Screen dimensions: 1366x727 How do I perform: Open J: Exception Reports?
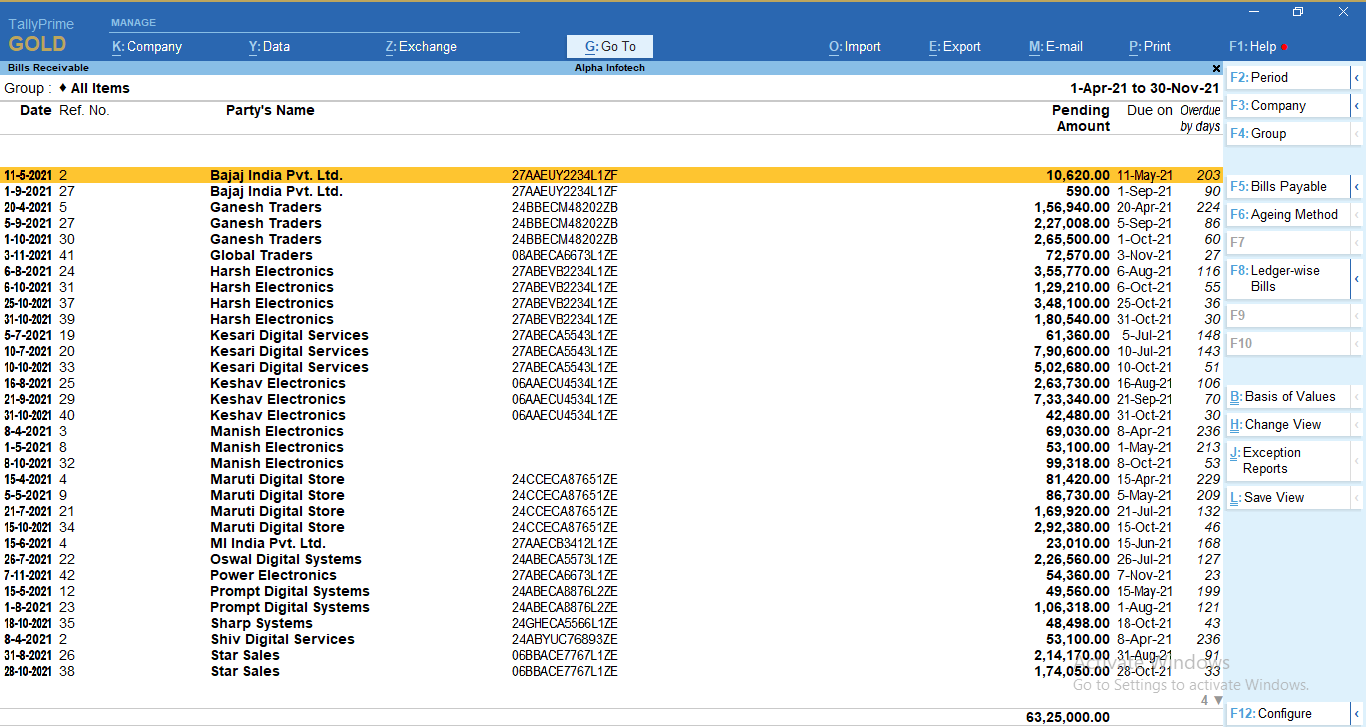(x=1284, y=460)
